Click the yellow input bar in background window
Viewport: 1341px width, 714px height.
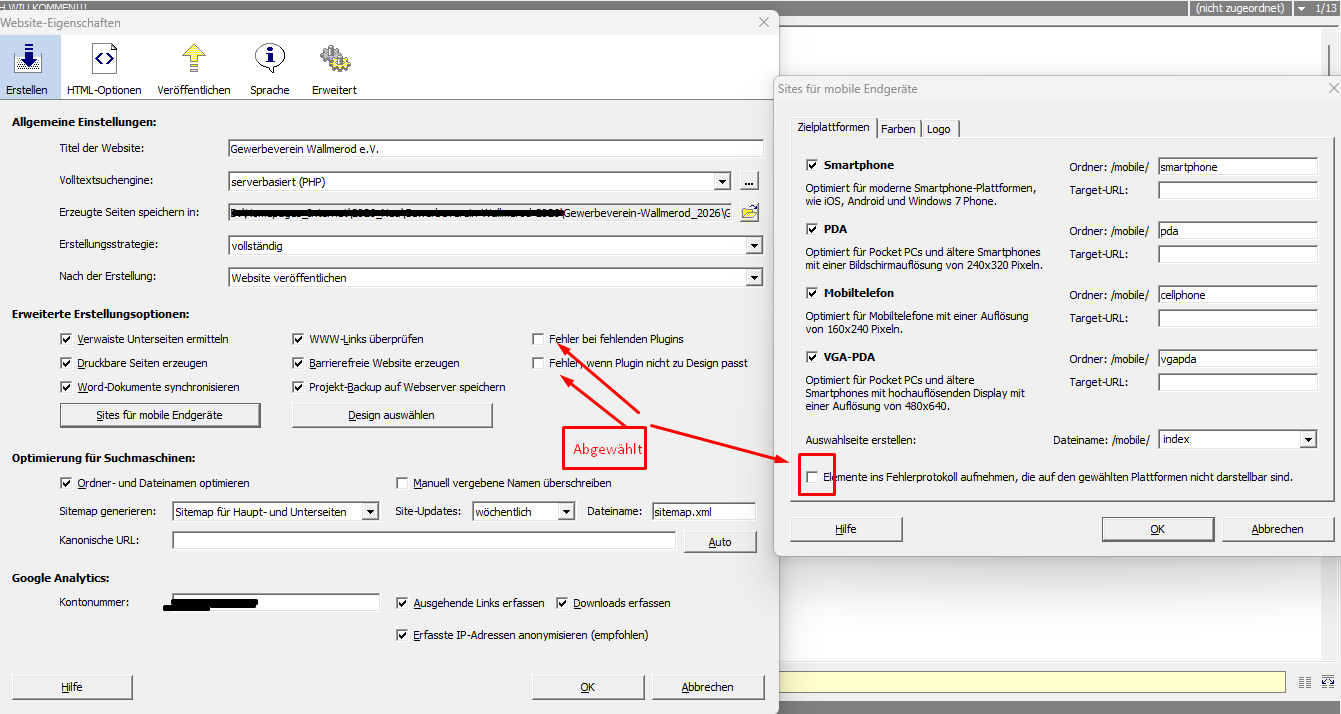tap(1034, 682)
